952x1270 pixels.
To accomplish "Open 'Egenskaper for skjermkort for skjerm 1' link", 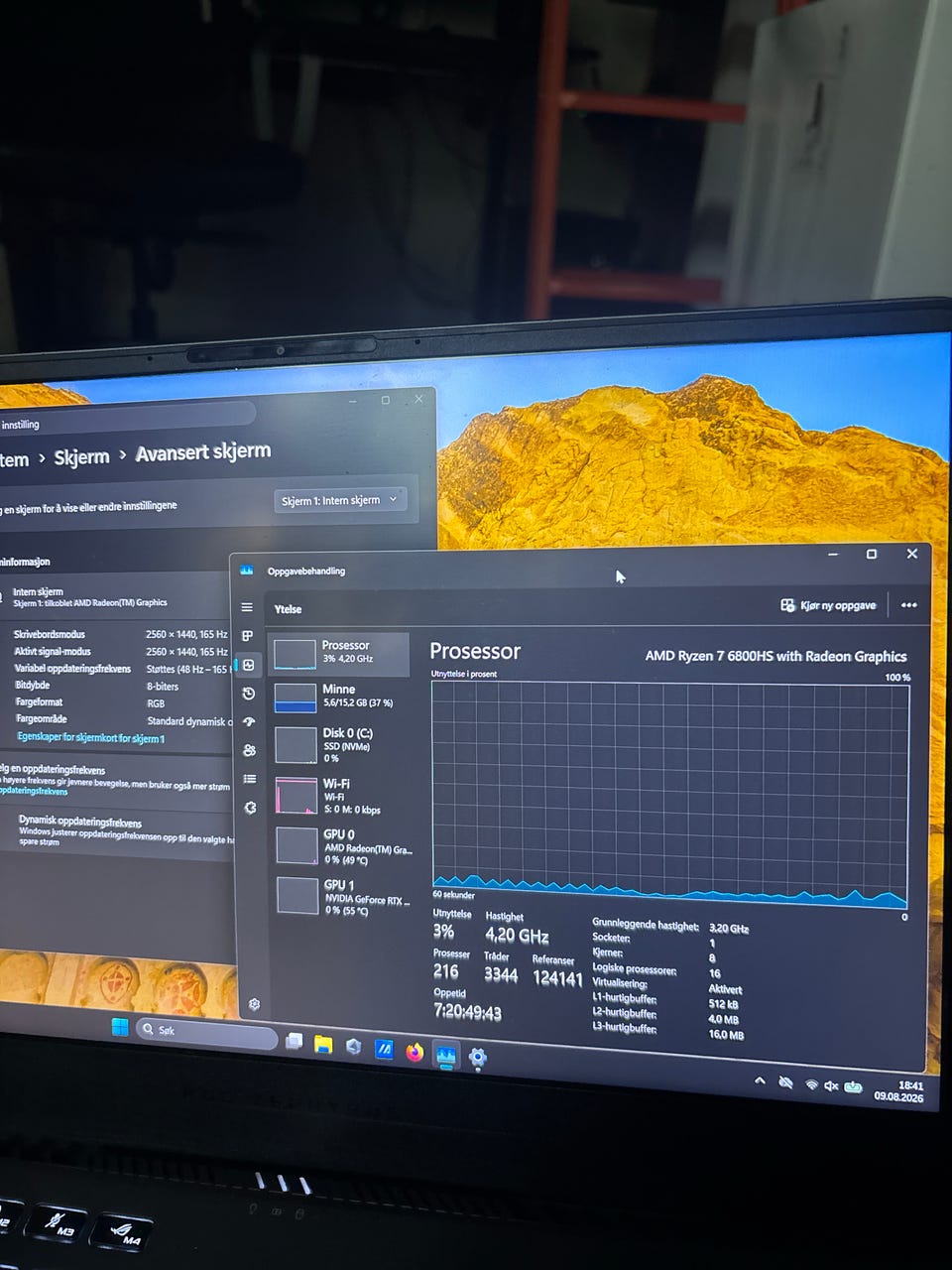I will (90, 738).
